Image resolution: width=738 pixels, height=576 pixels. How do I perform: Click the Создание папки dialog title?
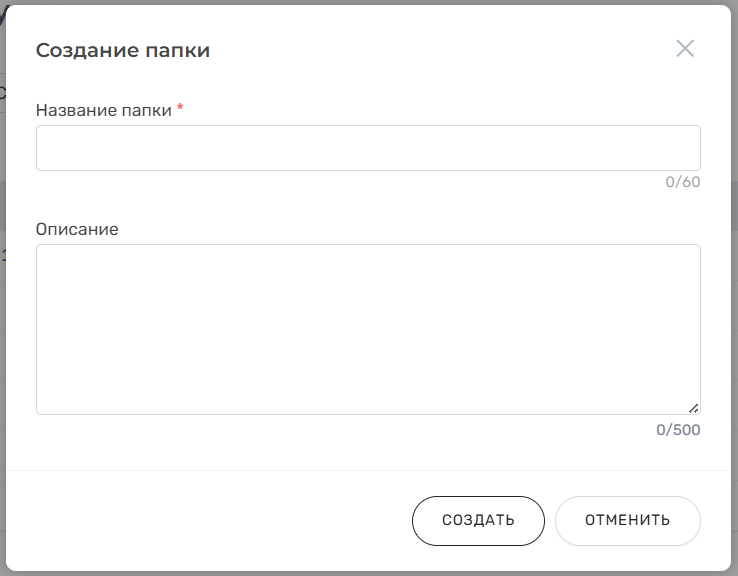123,50
